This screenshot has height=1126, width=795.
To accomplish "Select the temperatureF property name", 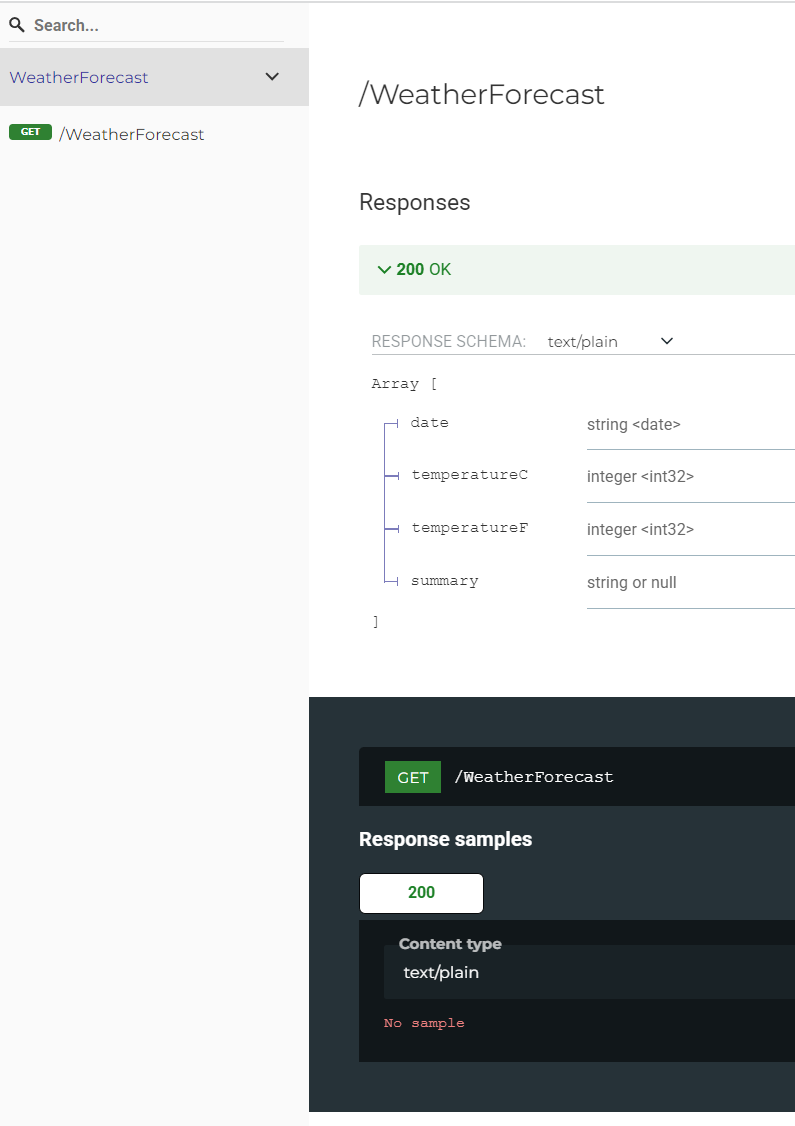I will coord(470,528).
